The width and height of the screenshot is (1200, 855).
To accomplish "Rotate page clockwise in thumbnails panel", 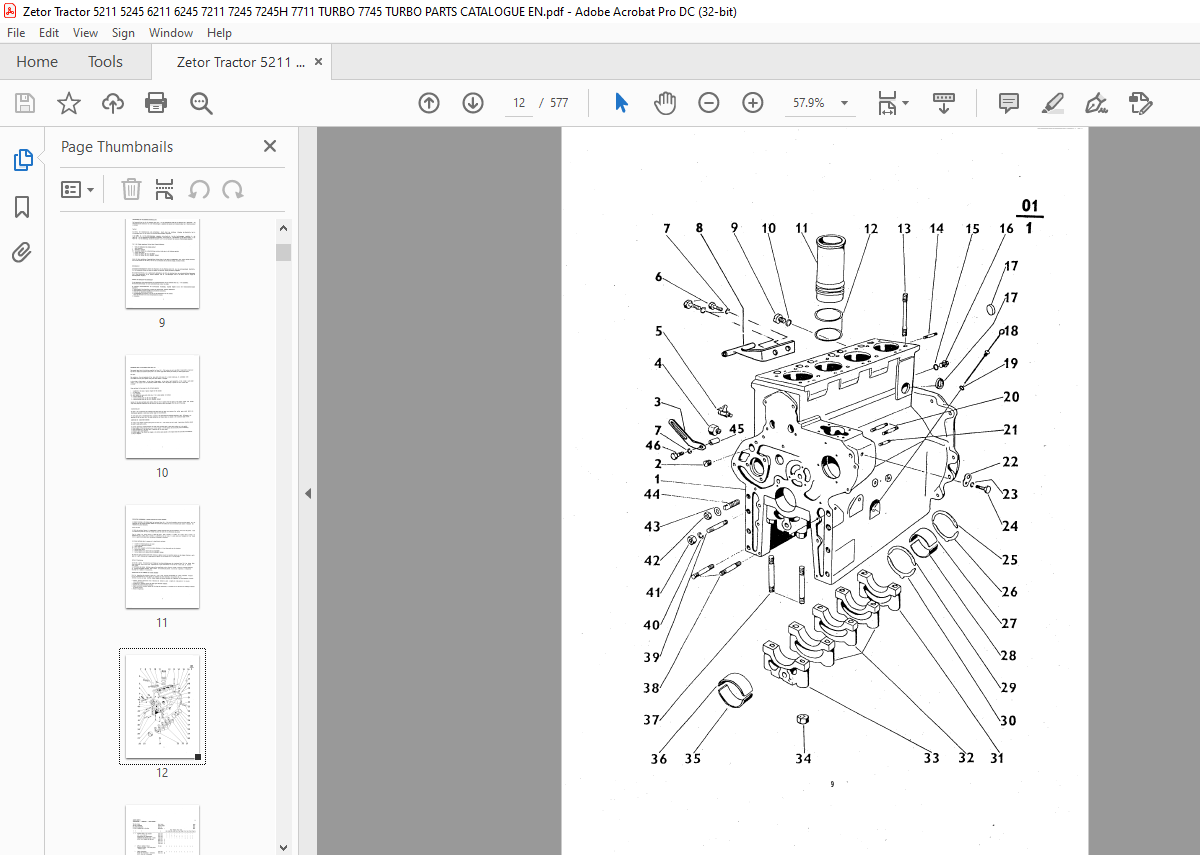I will pos(233,189).
